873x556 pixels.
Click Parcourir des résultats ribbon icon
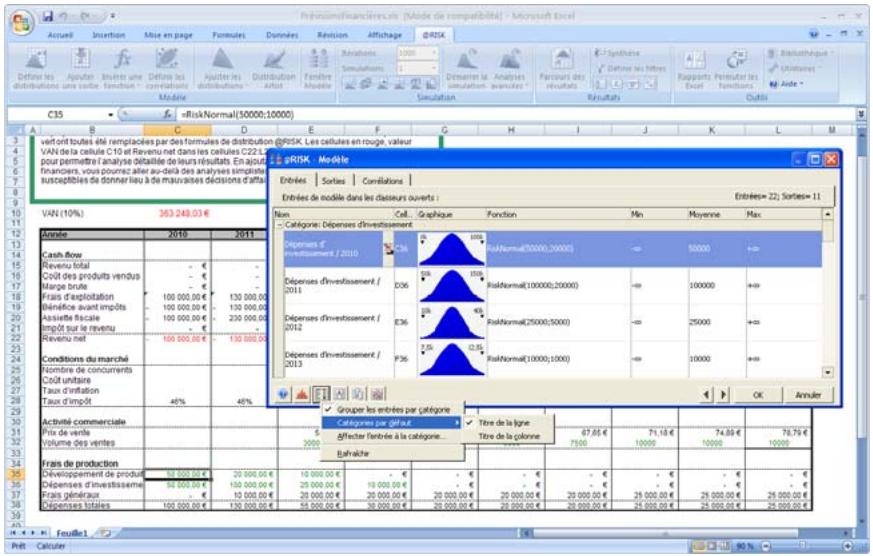point(567,70)
